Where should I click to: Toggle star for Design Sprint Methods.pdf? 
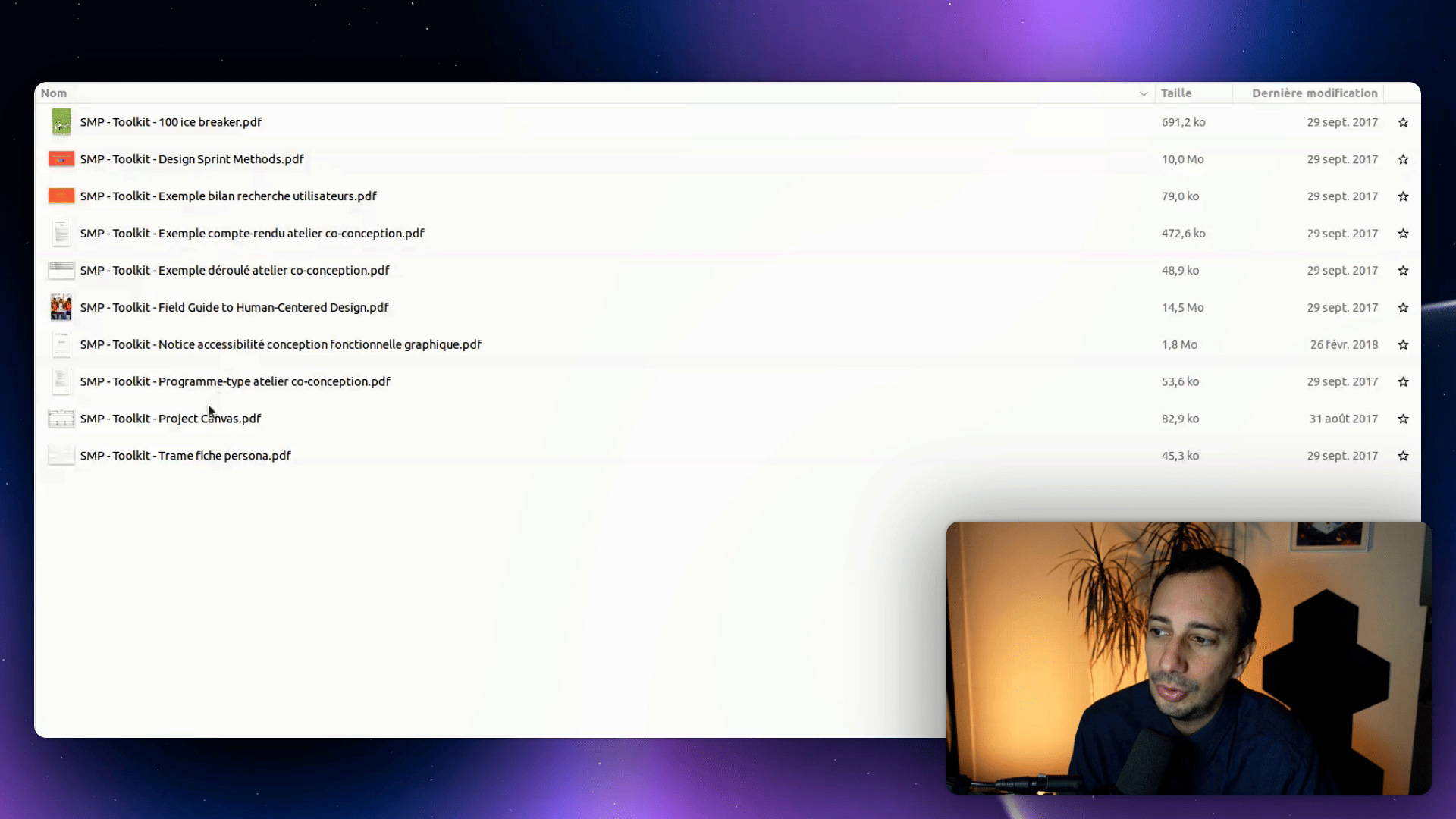1403,159
